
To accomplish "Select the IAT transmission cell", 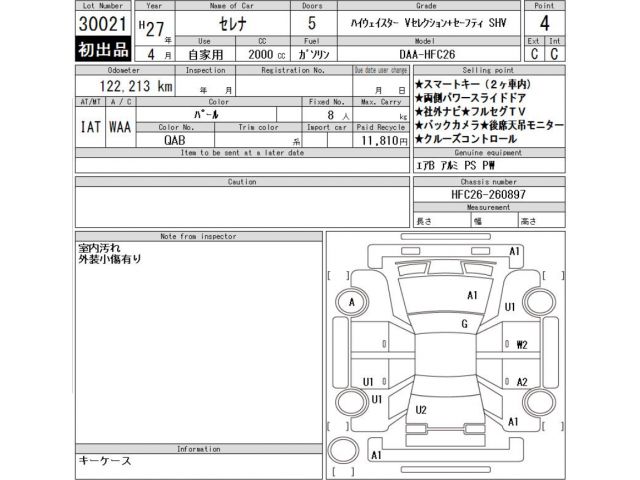I will [89, 128].
